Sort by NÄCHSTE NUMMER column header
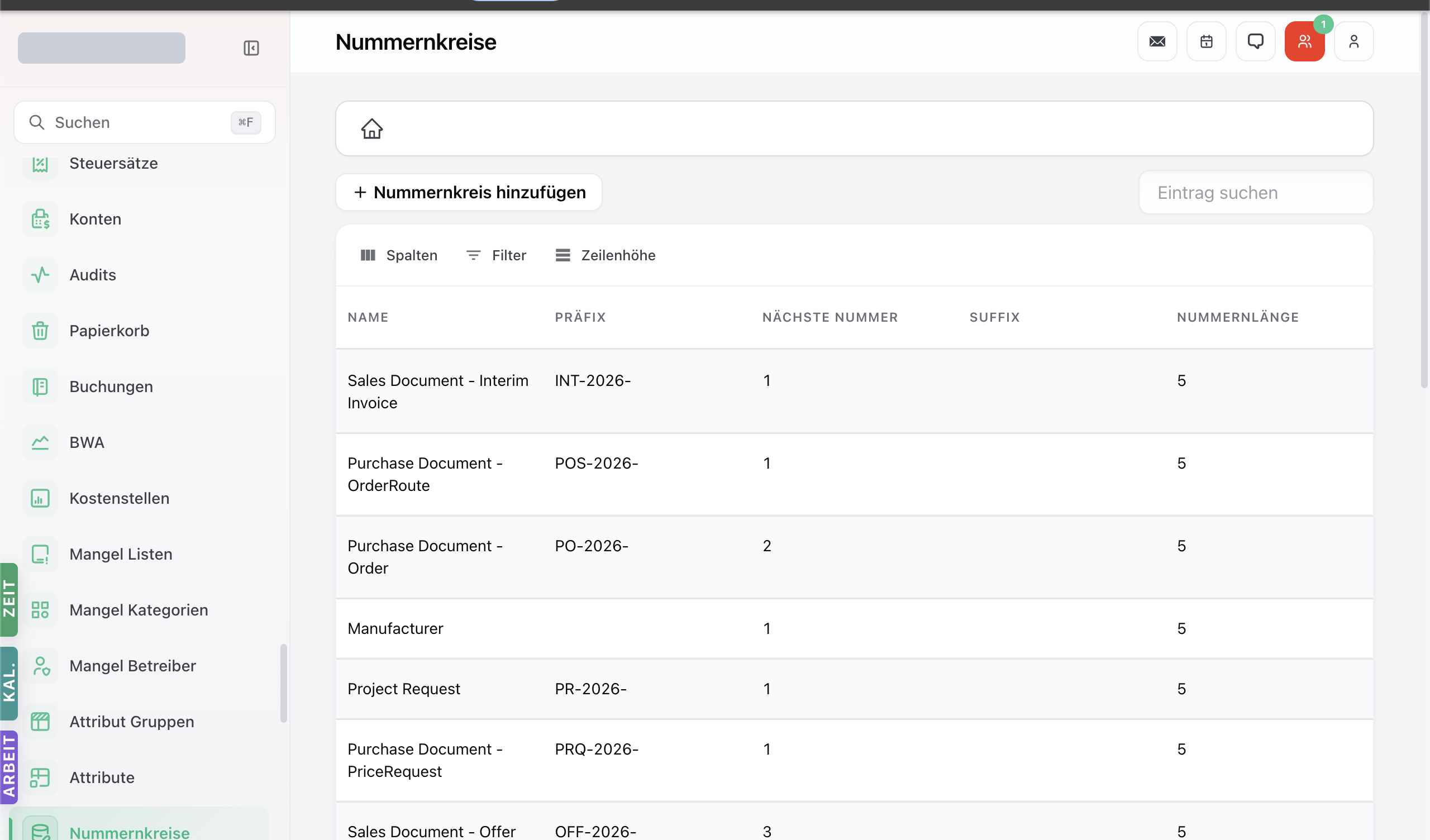The image size is (1430, 840). coord(830,317)
